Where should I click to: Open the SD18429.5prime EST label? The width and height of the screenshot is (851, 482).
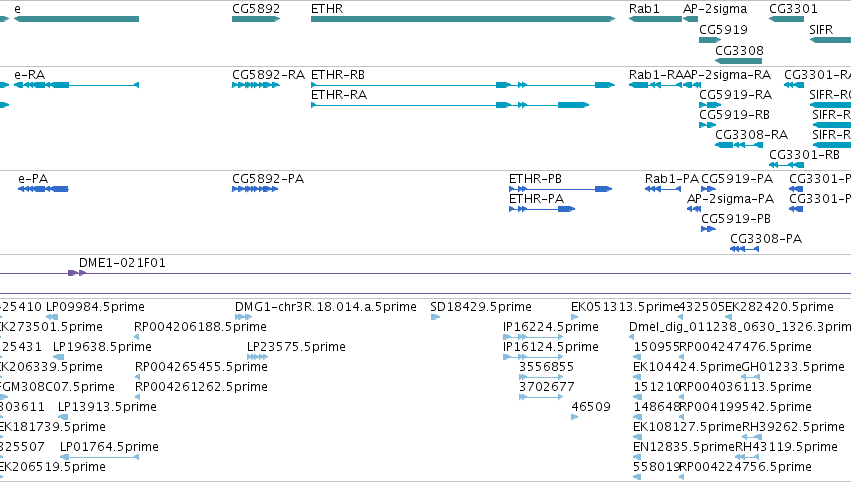481,307
